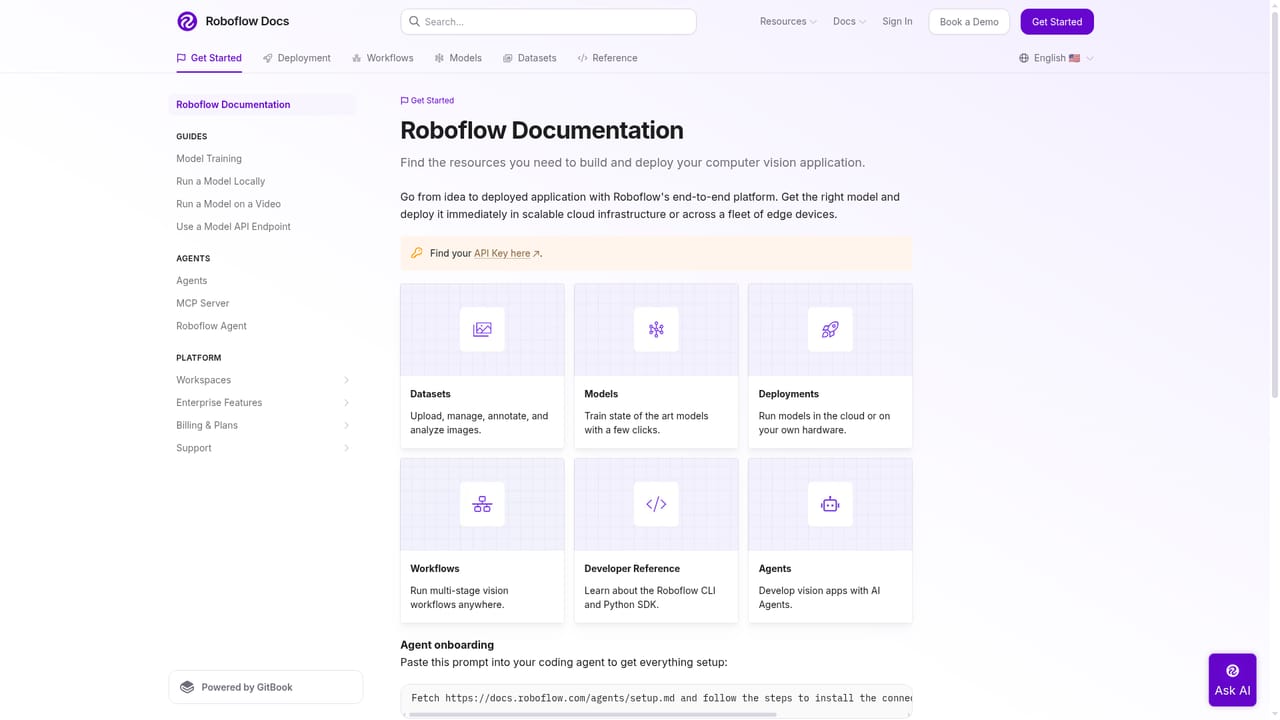Click the Get Started breadcrumb above title
Viewport: 1280px width, 720px height.
(x=427, y=100)
